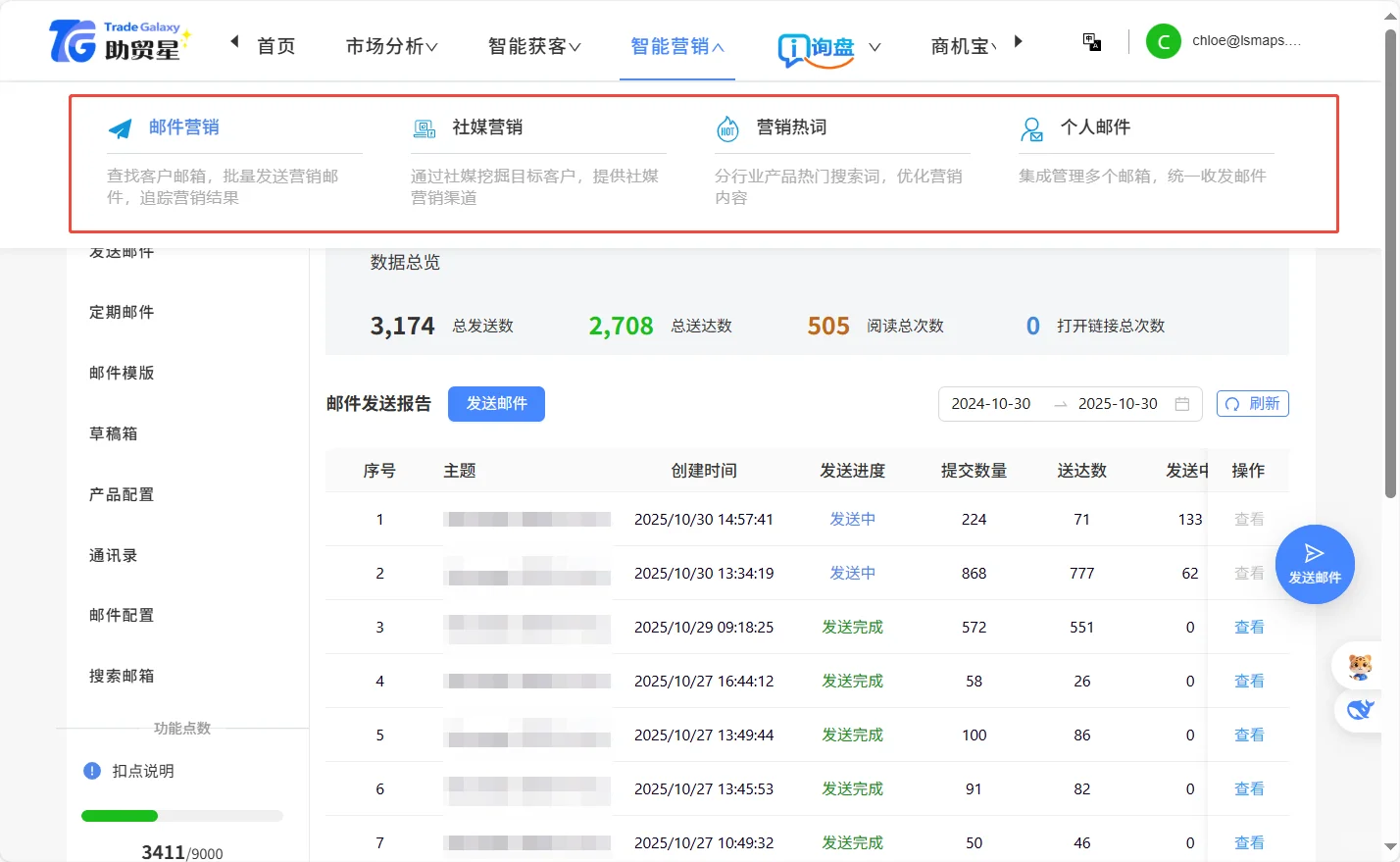
Task: Switch to the 智能获客 menu item
Action: 532,45
